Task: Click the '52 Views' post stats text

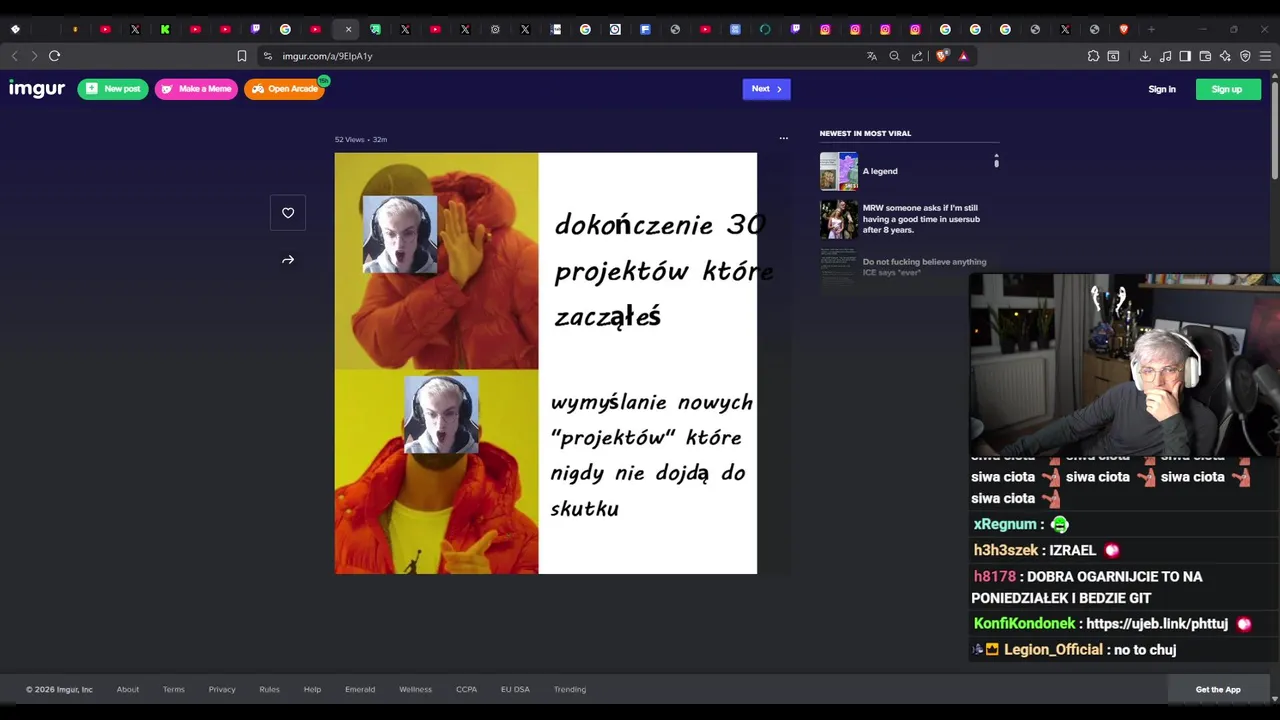Action: click(349, 139)
